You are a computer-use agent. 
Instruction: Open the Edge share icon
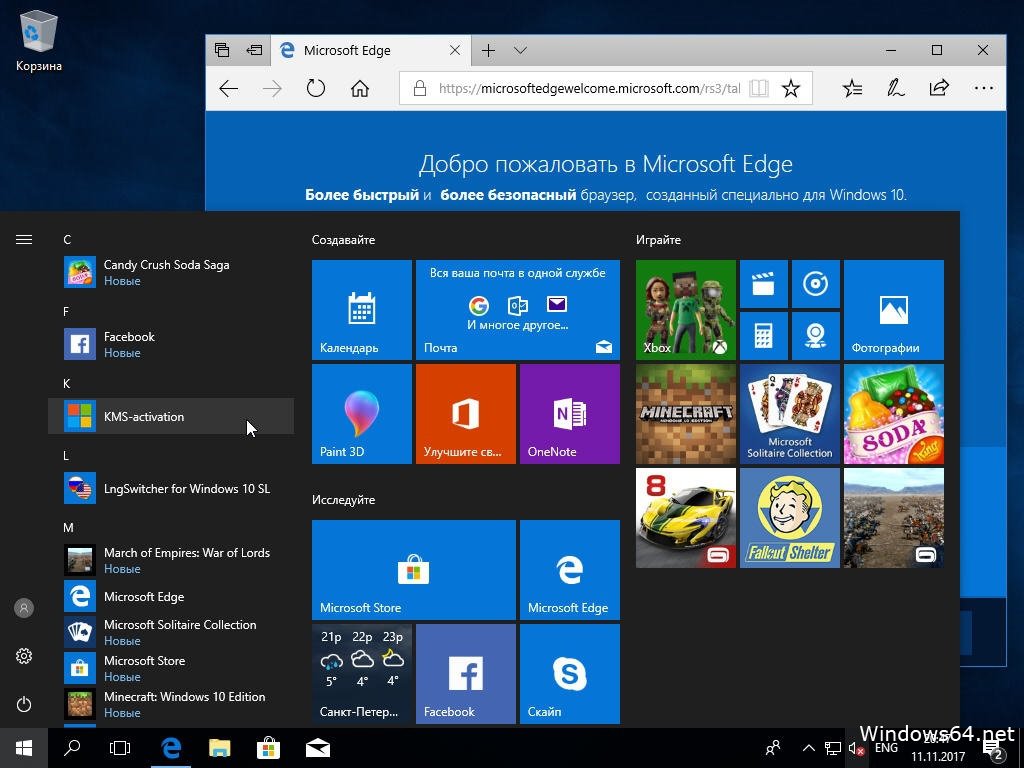pos(939,89)
